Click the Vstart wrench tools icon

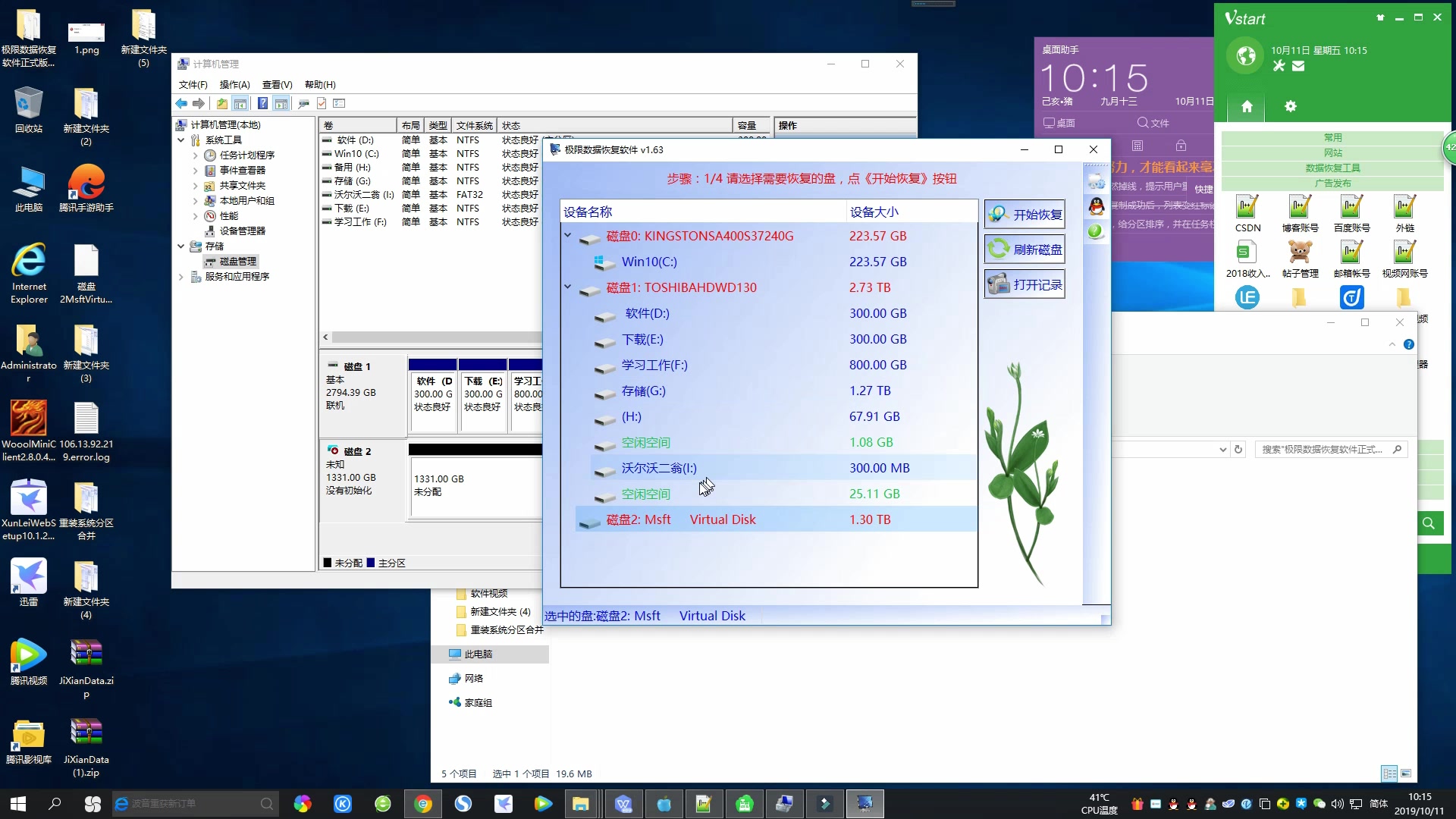coord(1279,66)
